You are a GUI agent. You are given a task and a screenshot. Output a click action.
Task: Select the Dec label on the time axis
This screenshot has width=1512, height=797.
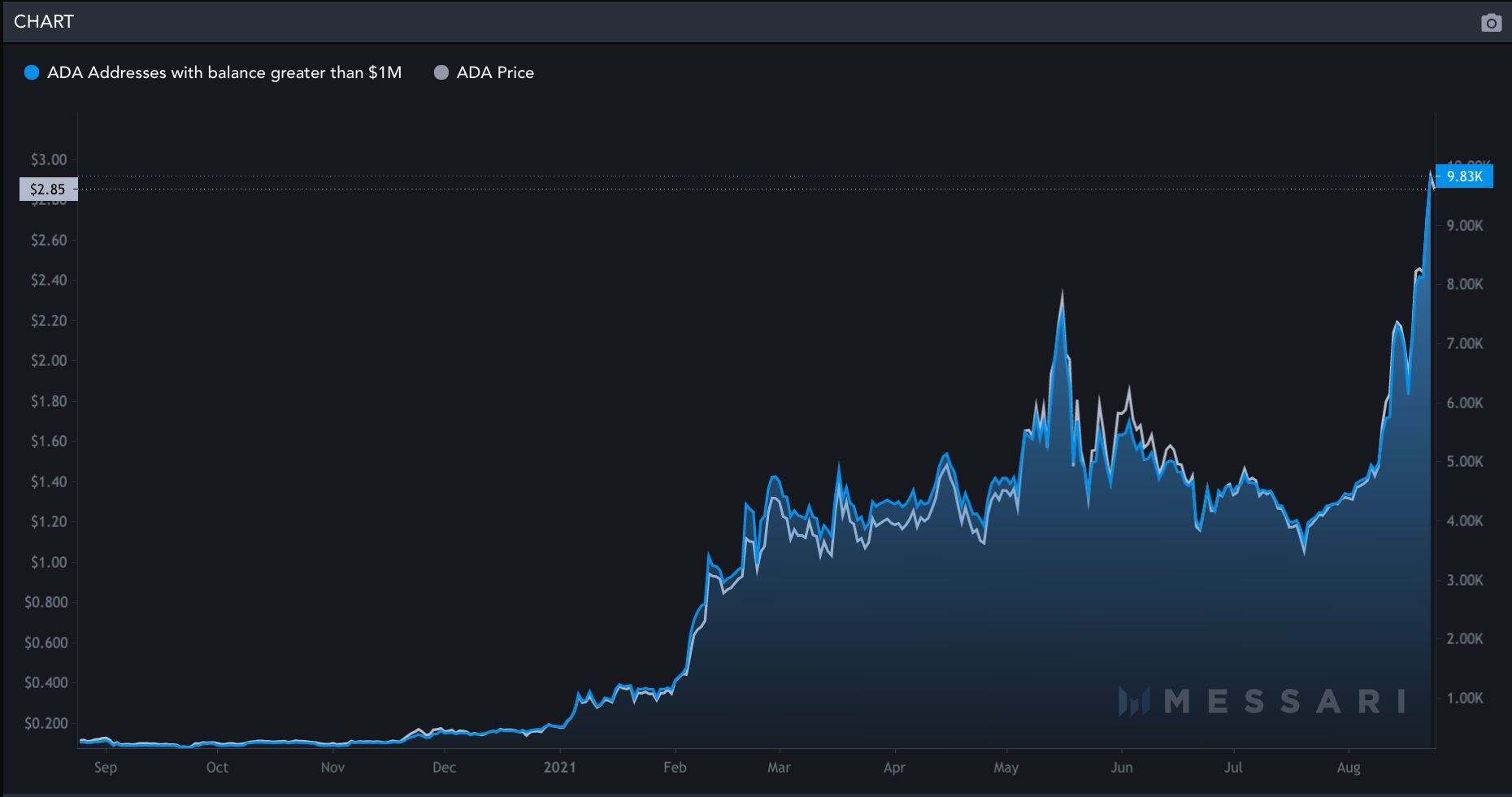coord(444,767)
